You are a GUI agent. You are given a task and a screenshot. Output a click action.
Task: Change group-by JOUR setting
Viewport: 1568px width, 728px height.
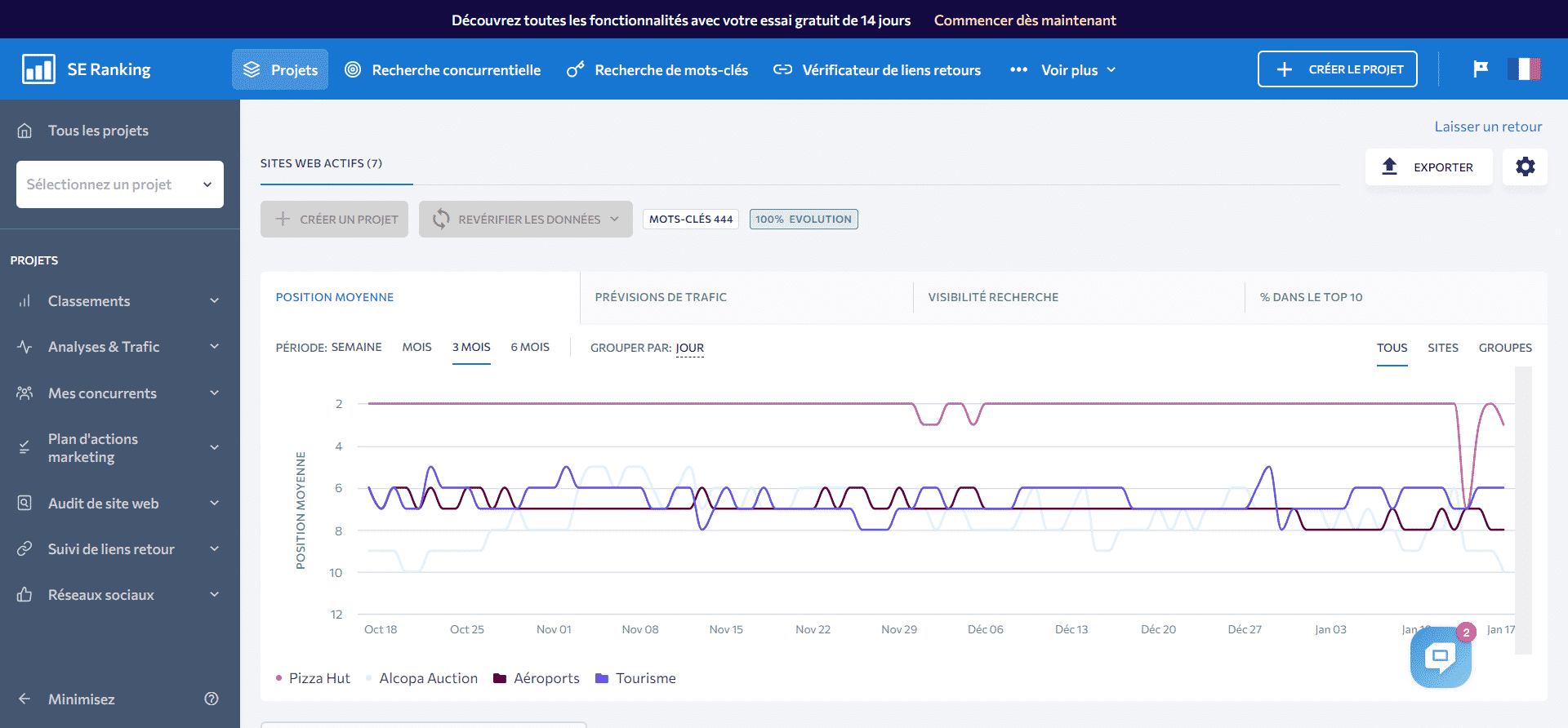[x=689, y=348]
